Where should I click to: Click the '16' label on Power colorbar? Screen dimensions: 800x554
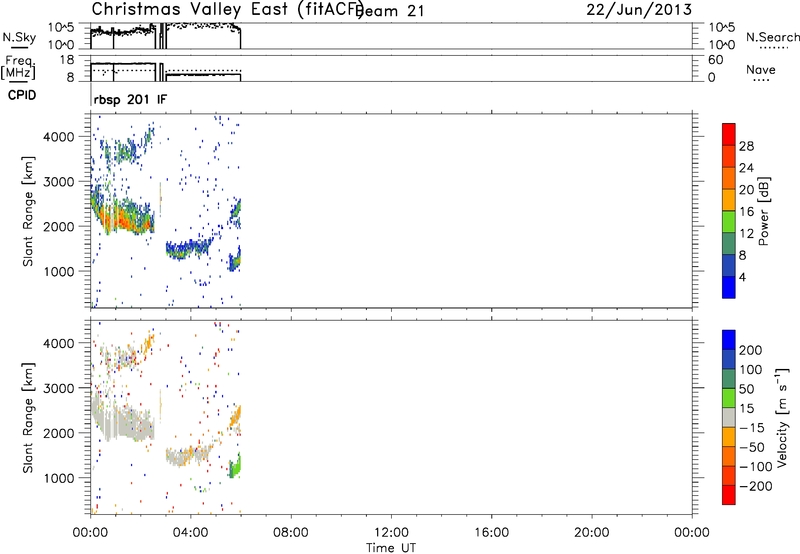(746, 211)
